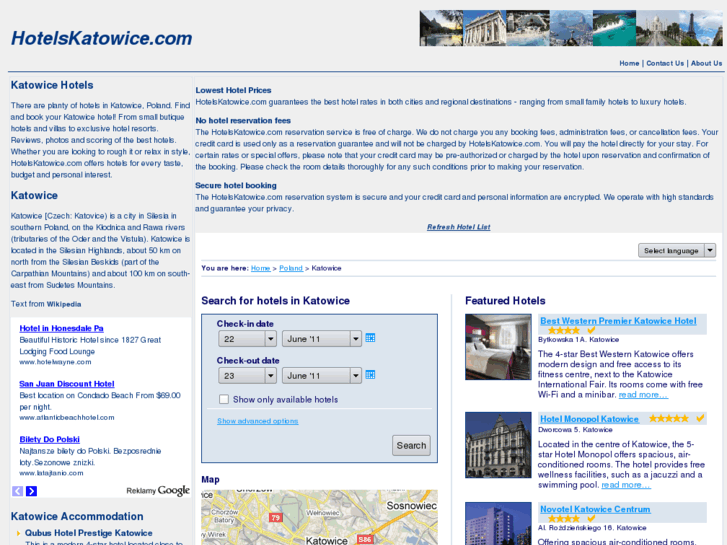Click the Katowice map
The width and height of the screenshot is (727, 545).
(x=319, y=517)
